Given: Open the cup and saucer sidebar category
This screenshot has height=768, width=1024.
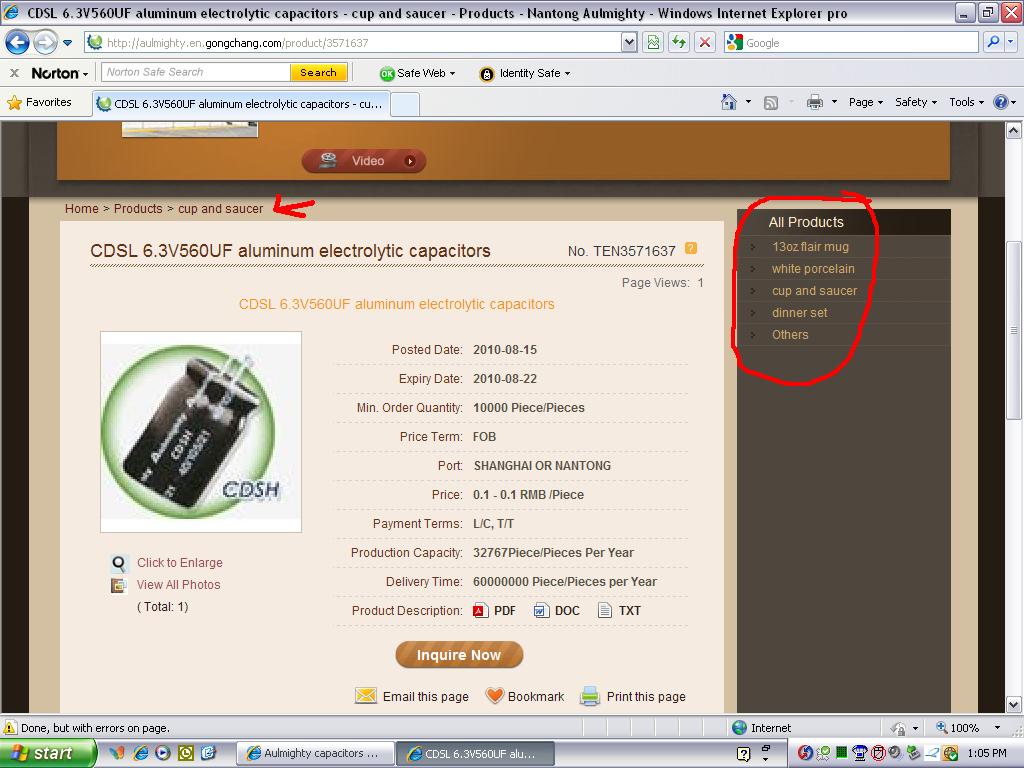Looking at the screenshot, I should [814, 291].
